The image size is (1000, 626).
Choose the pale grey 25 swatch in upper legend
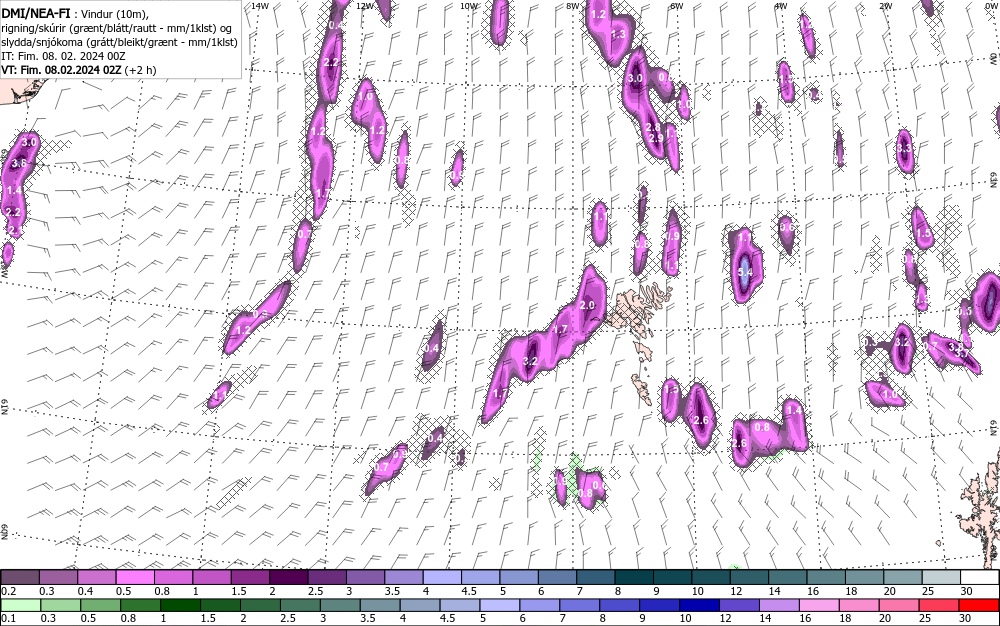pyautogui.click(x=941, y=577)
